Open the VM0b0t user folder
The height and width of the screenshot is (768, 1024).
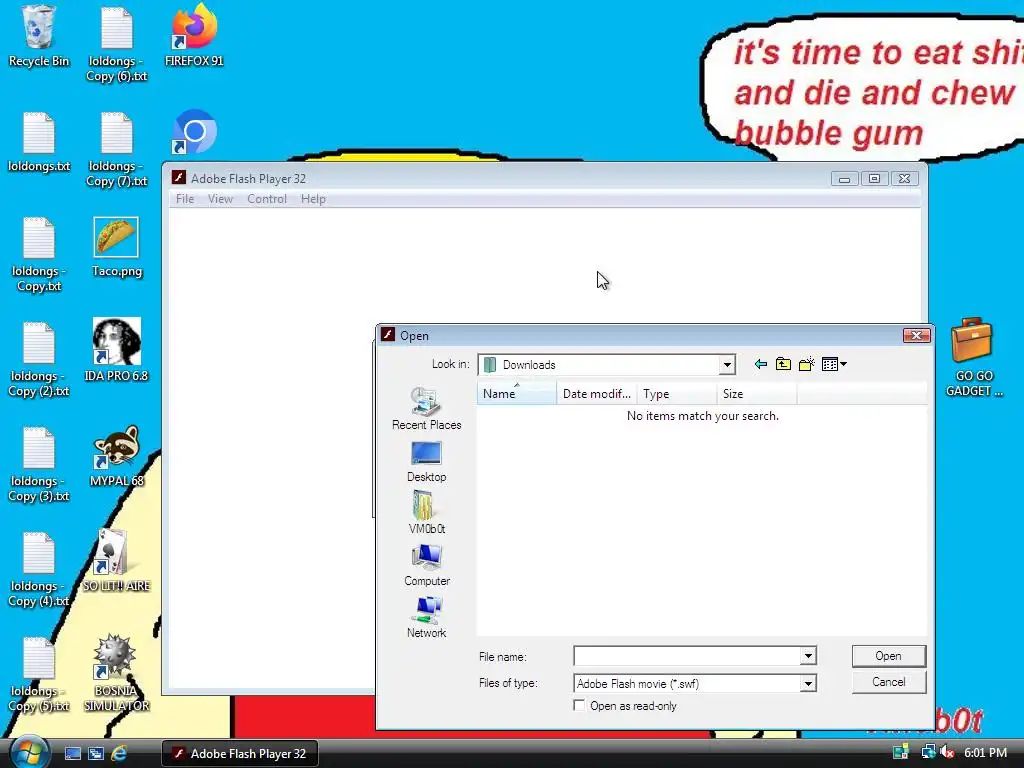[426, 513]
